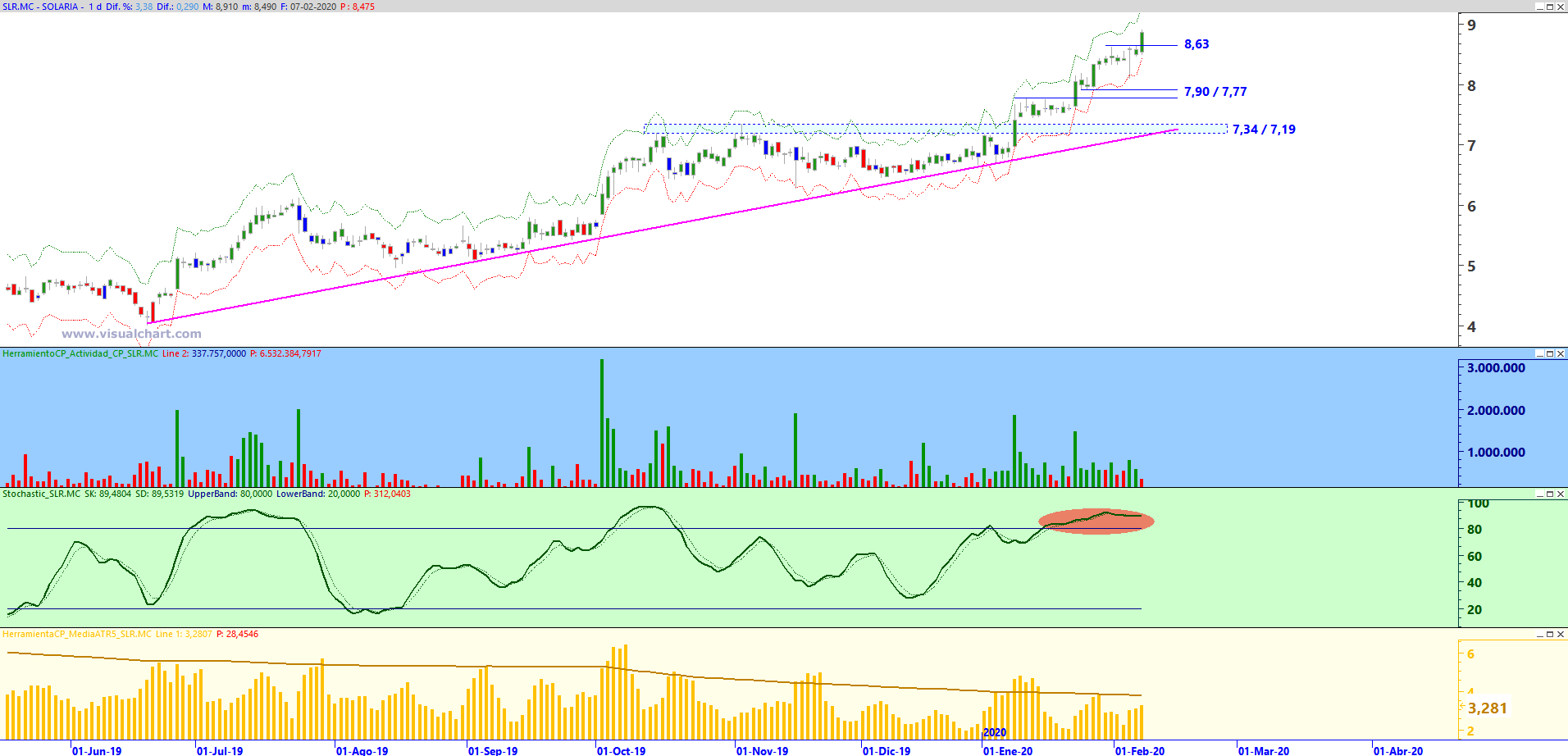Click the 80 level on Stochastic axis
1568x756 pixels.
(x=1475, y=530)
